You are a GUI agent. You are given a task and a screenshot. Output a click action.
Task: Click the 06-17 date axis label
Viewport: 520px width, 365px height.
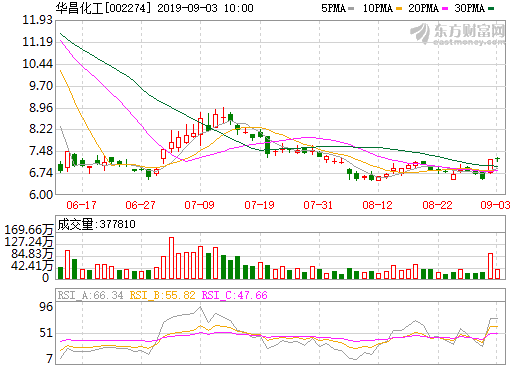pos(81,205)
